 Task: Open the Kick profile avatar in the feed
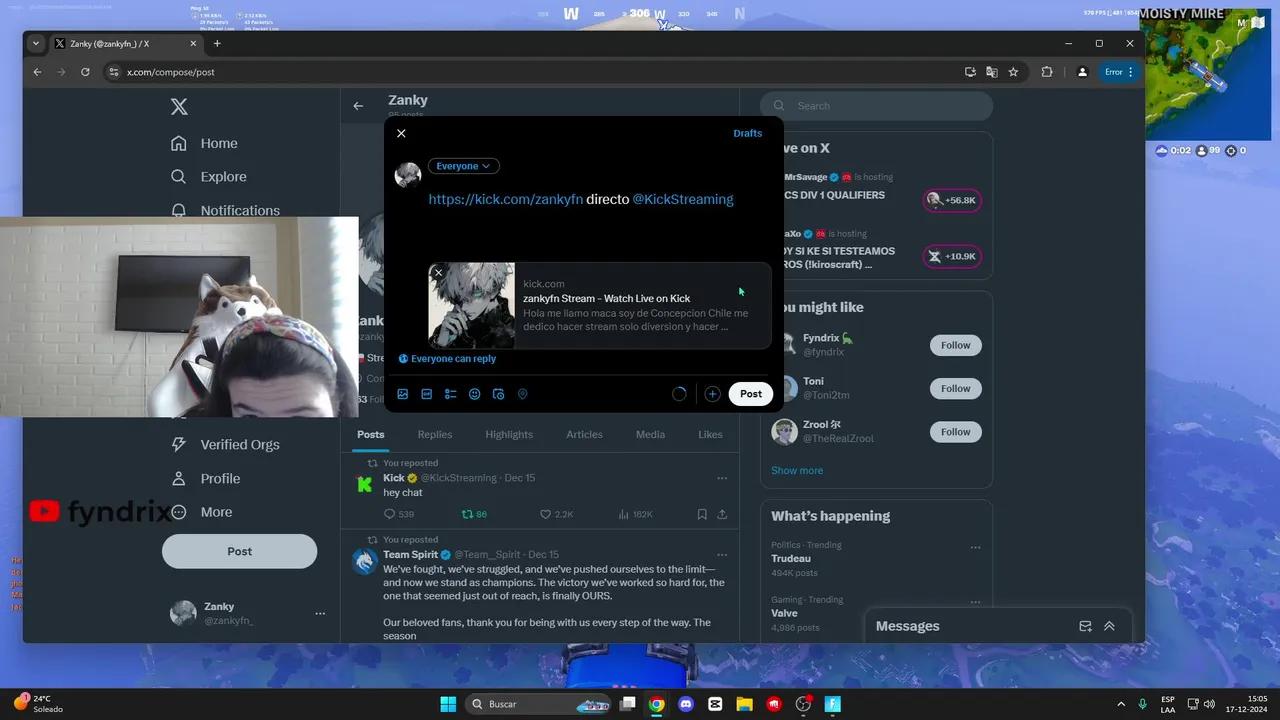pos(365,485)
